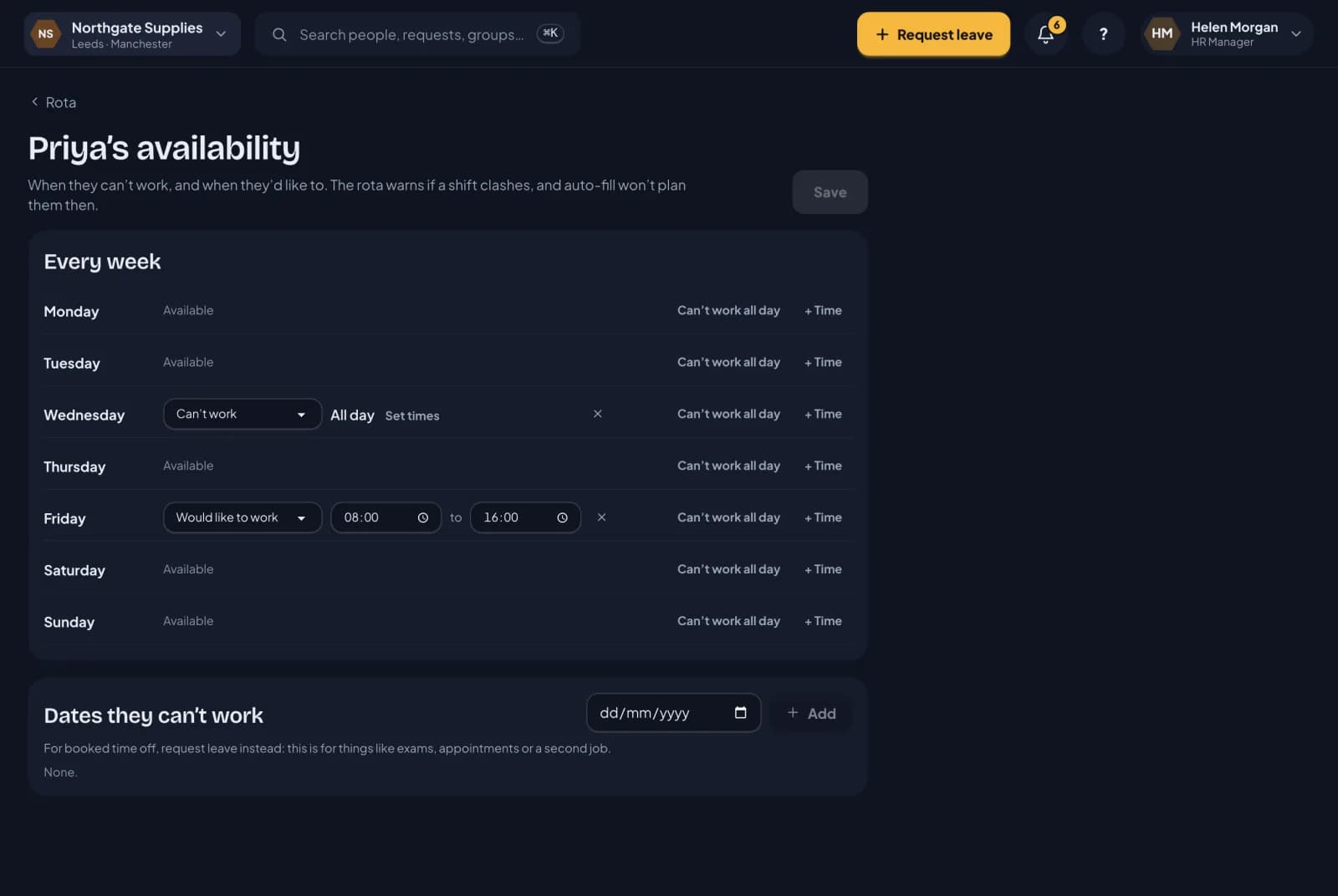Click Set times on Wednesday
Image resolution: width=1338 pixels, height=896 pixels.
coord(412,415)
